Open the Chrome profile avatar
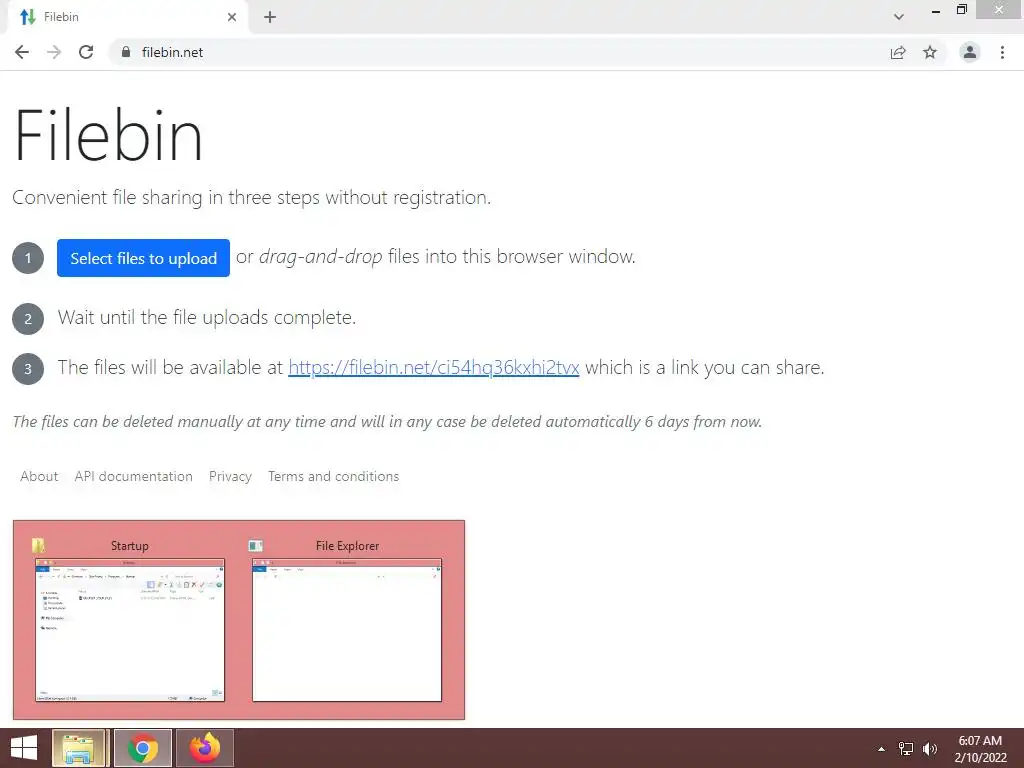 (x=970, y=52)
